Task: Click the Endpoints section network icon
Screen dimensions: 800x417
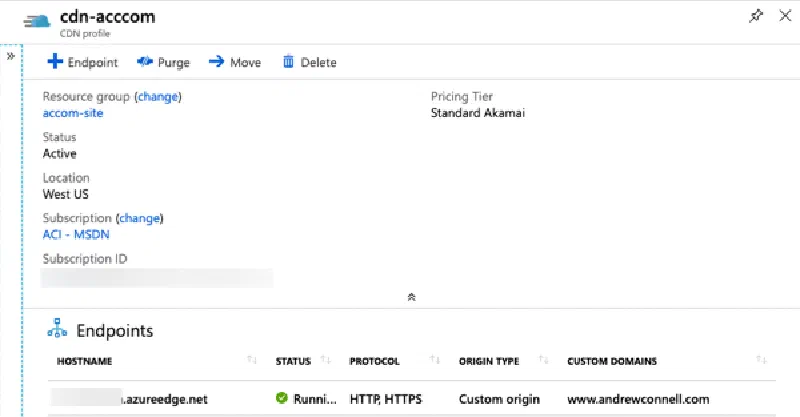Action: coord(57,328)
